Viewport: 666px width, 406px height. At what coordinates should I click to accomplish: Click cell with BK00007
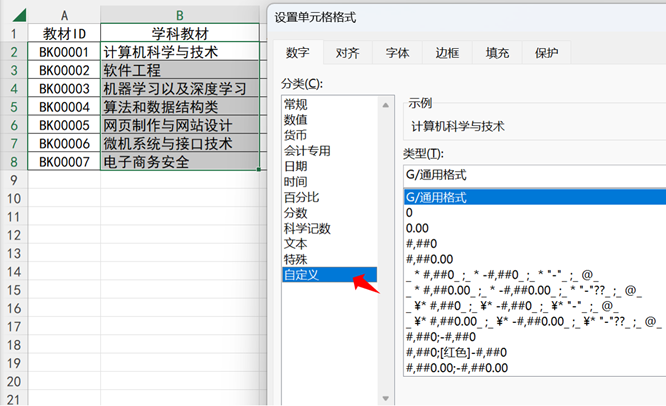(x=64, y=161)
